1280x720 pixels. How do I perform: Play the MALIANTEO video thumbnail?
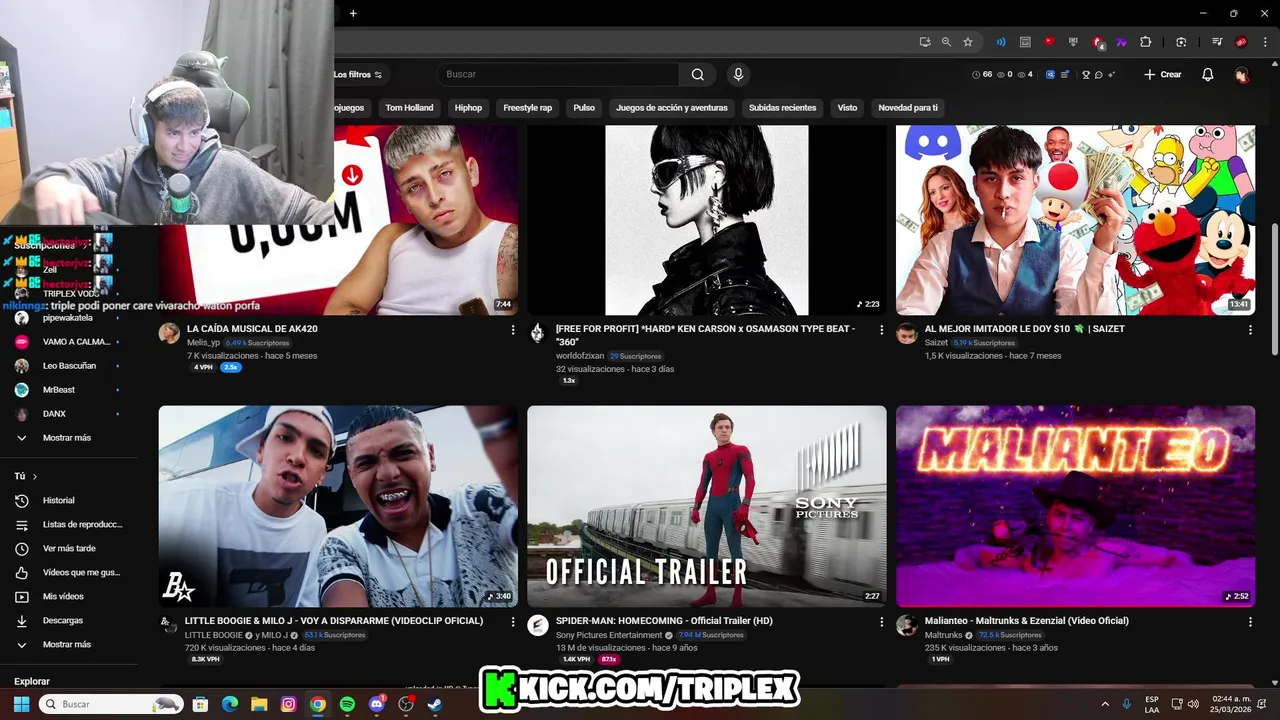1075,506
